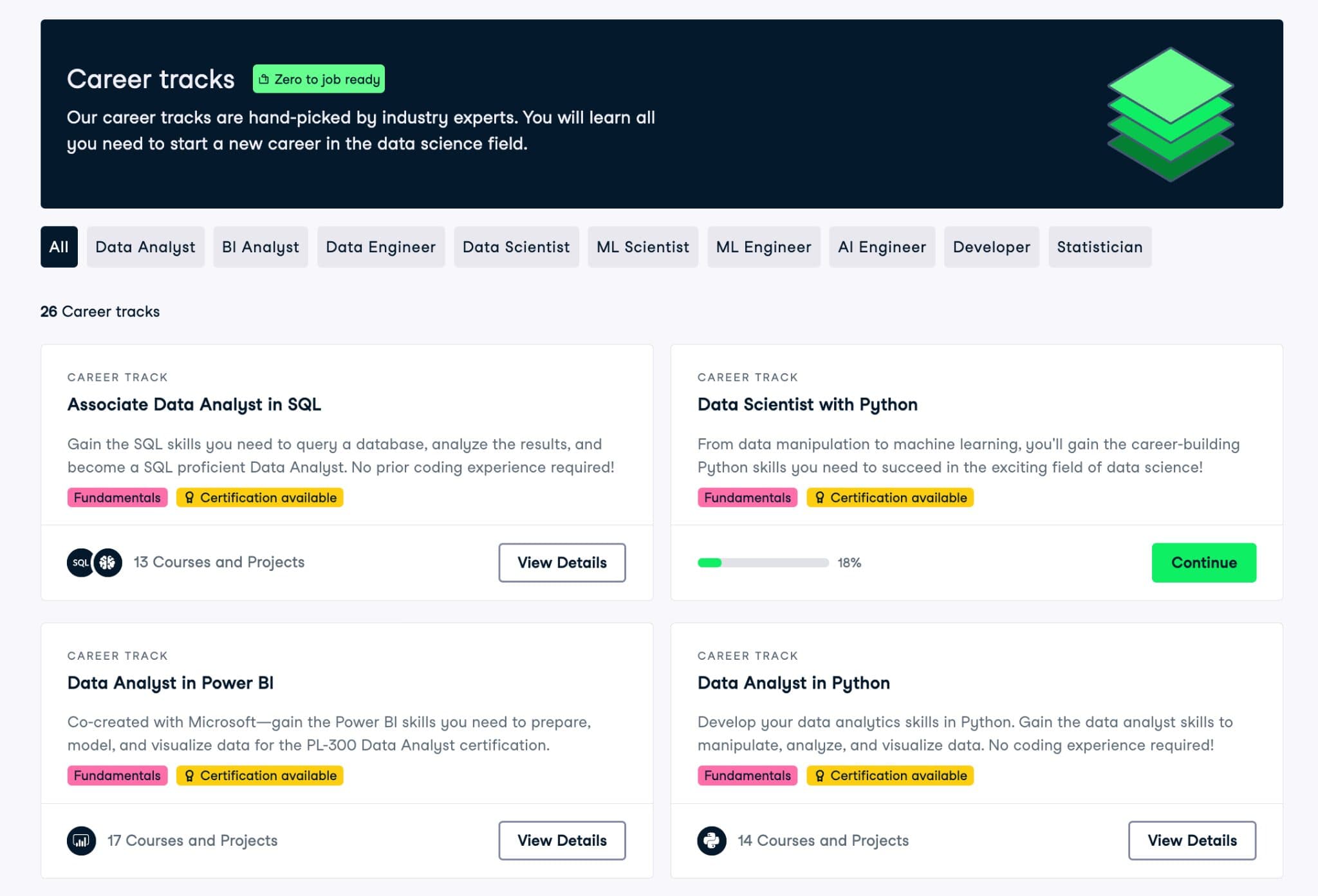The image size is (1318, 896).
Task: Click Continue on Data Scientist with Python
Action: pos(1203,562)
